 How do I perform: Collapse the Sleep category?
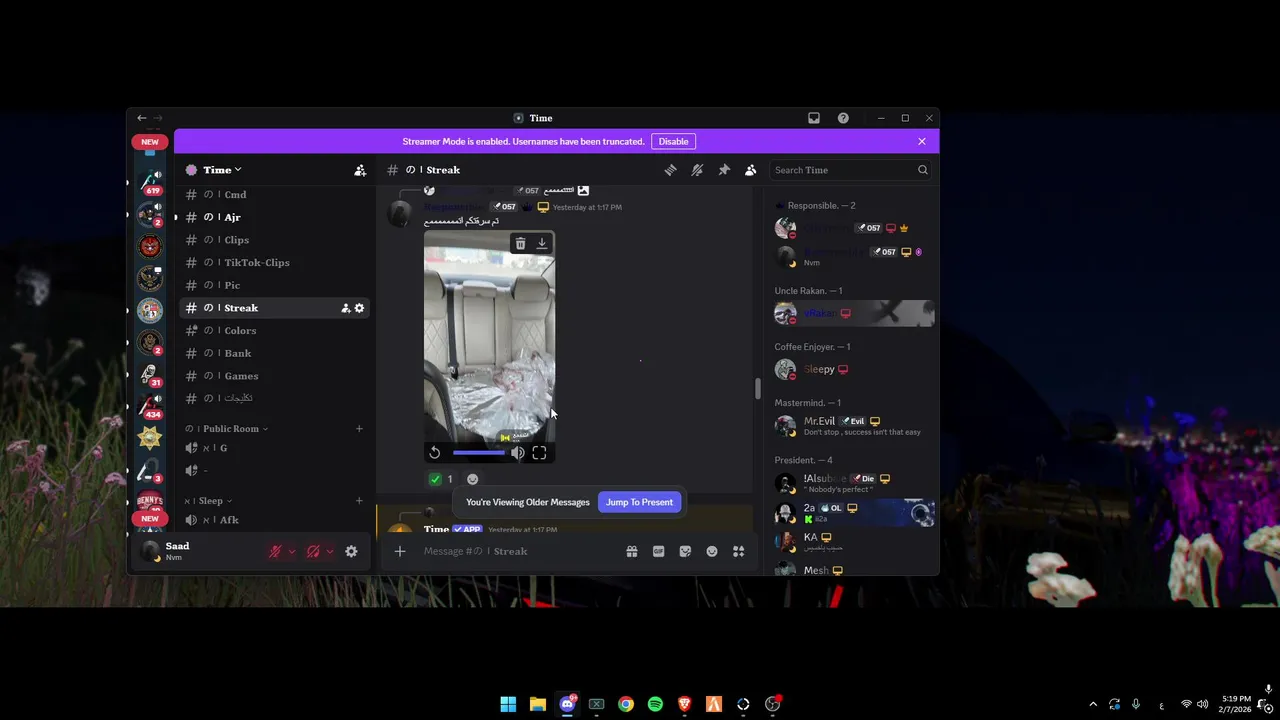pos(209,501)
